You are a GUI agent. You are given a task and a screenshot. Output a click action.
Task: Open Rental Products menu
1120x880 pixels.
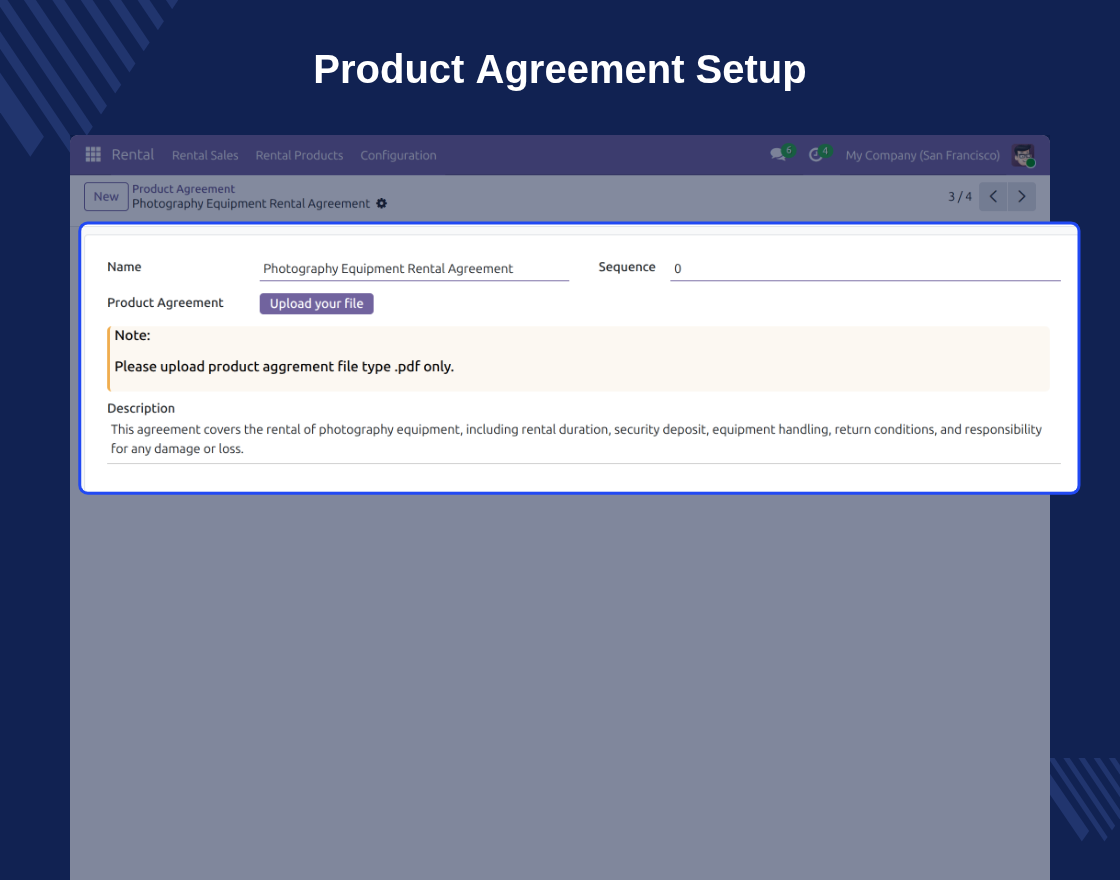click(299, 155)
